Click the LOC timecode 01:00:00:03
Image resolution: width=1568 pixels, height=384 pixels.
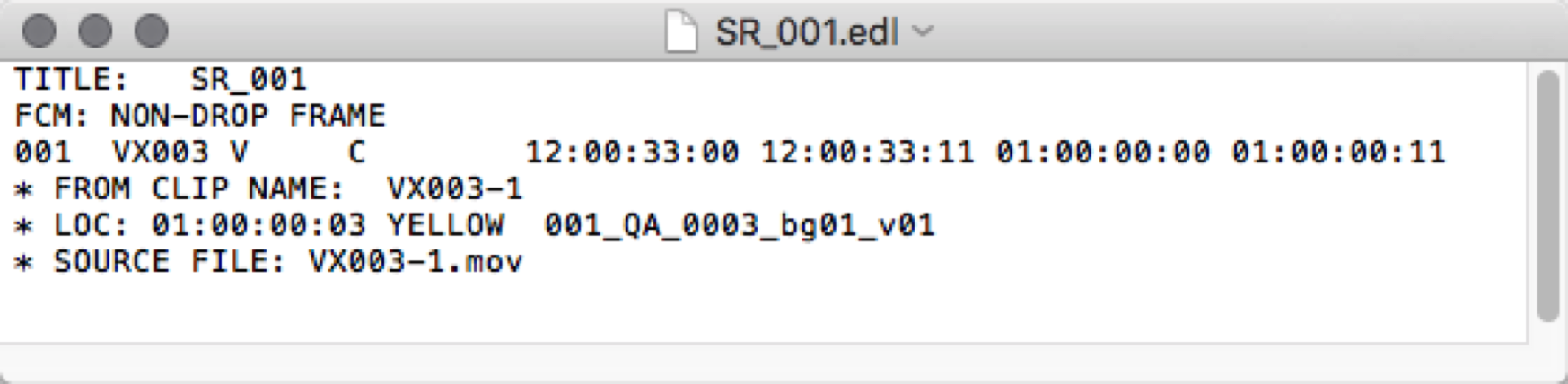[258, 225]
